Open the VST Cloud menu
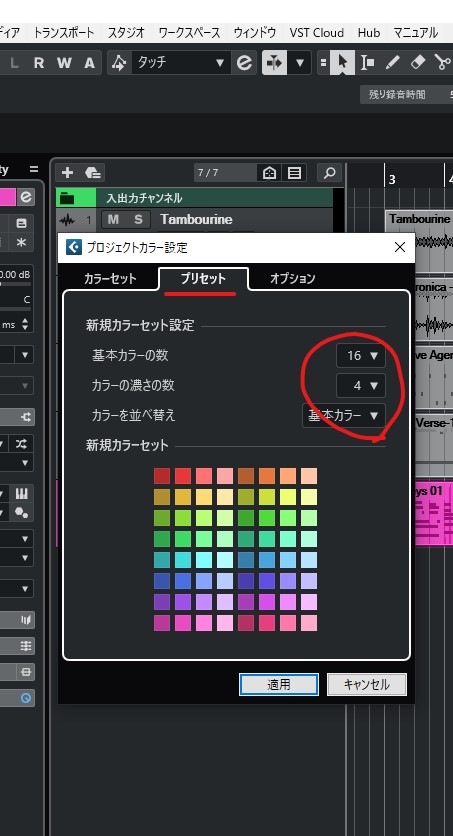The height and width of the screenshot is (836, 453). click(317, 33)
